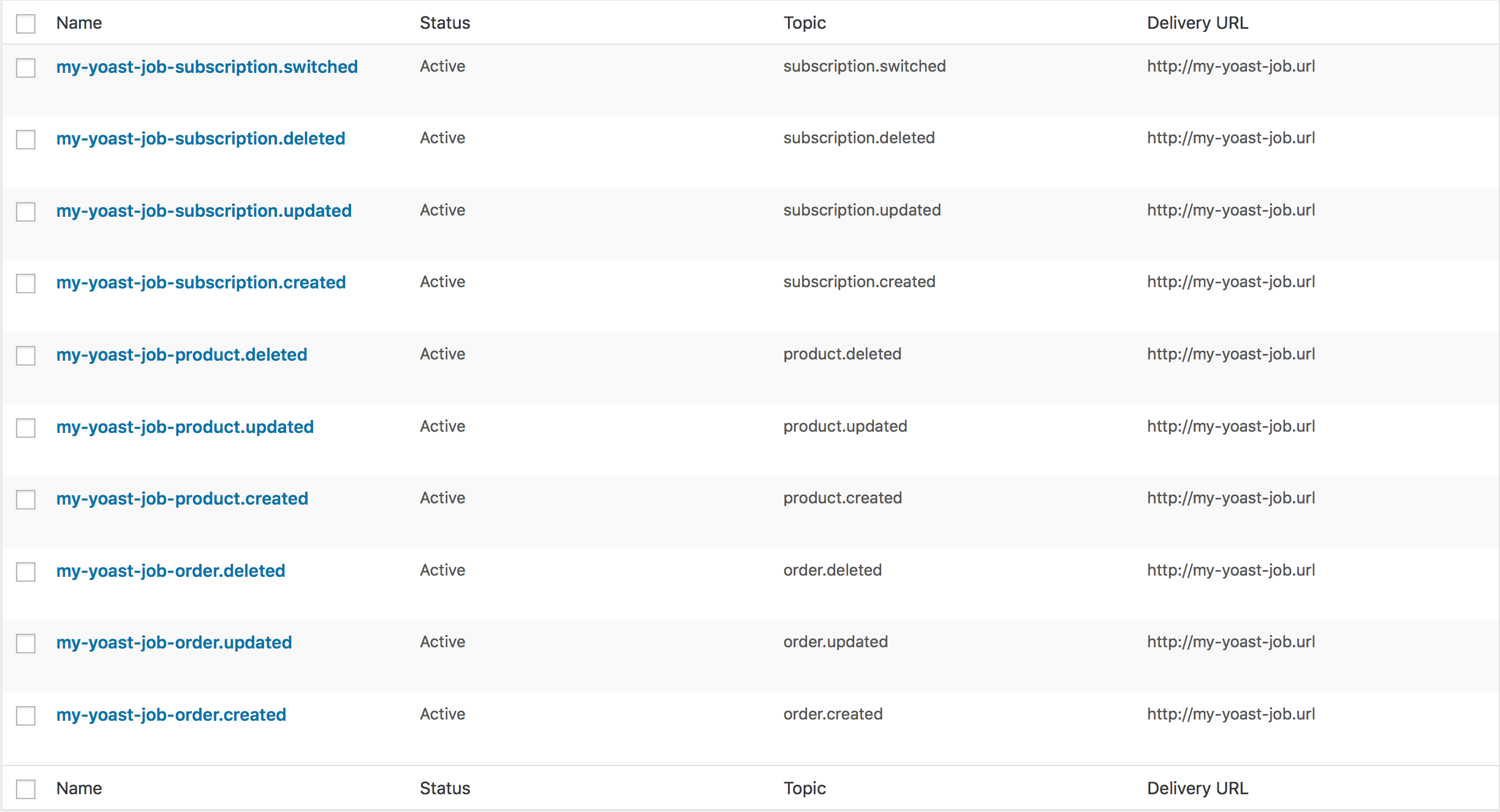
Task: Open my-yoast-job-product.deleted webhook
Action: [181, 355]
